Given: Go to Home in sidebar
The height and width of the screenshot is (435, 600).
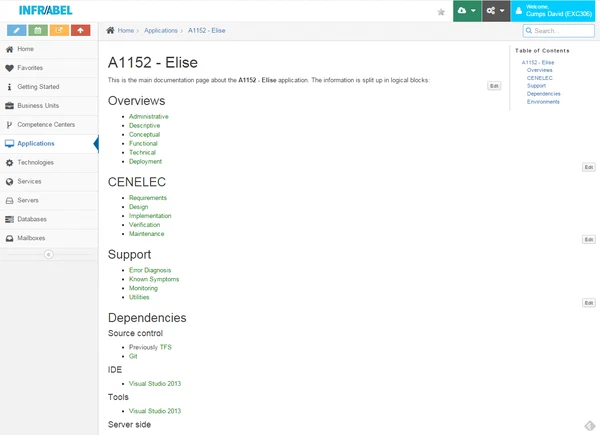Looking at the screenshot, I should 49,49.
